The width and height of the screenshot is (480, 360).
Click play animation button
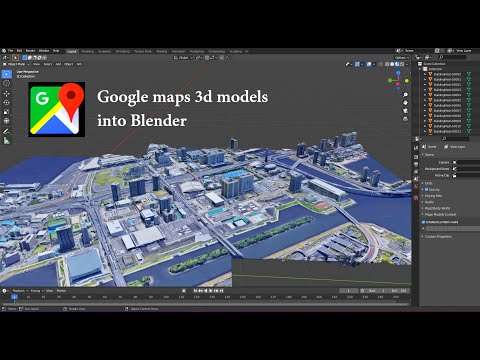tap(211, 291)
